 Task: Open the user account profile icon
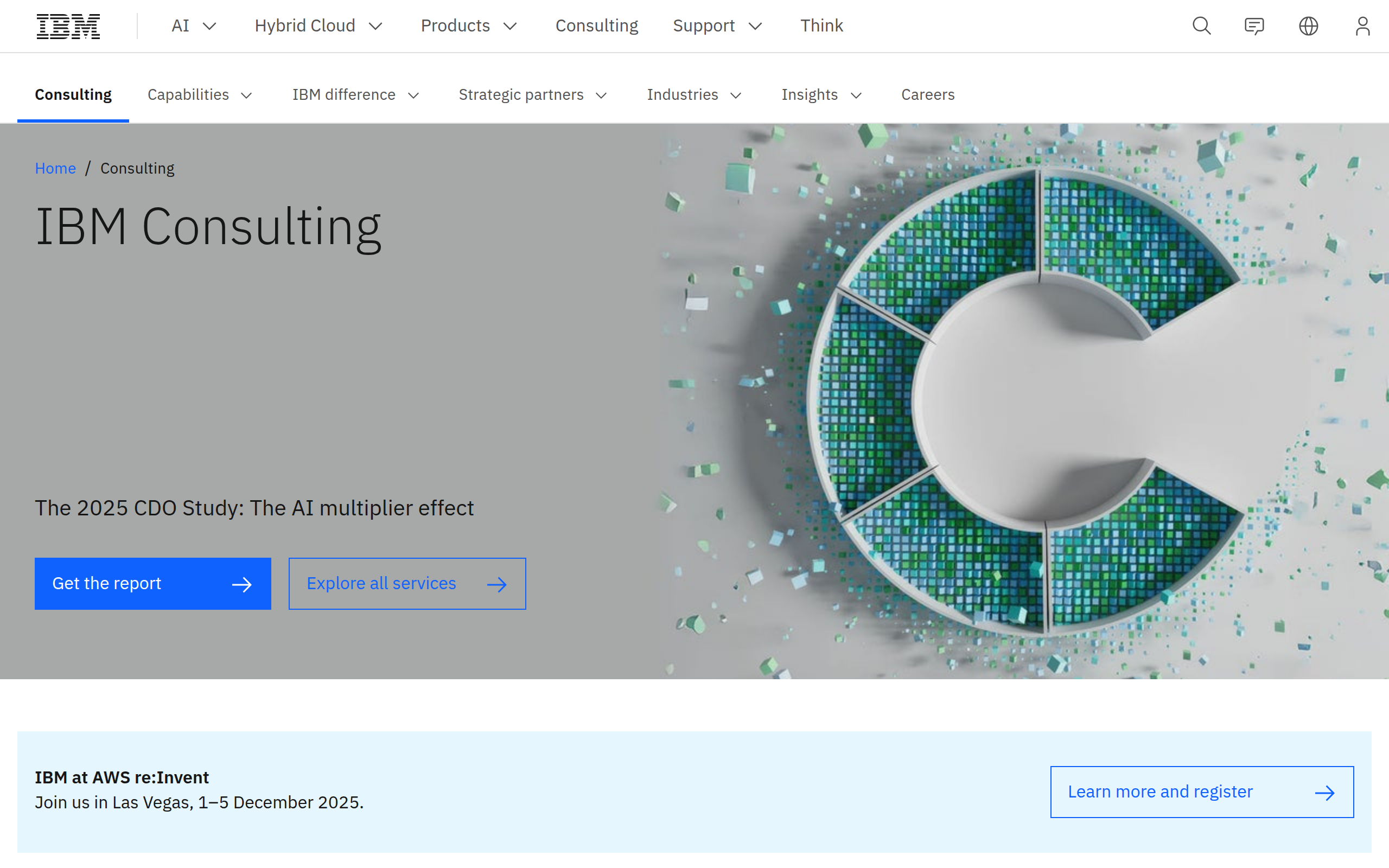[1363, 25]
